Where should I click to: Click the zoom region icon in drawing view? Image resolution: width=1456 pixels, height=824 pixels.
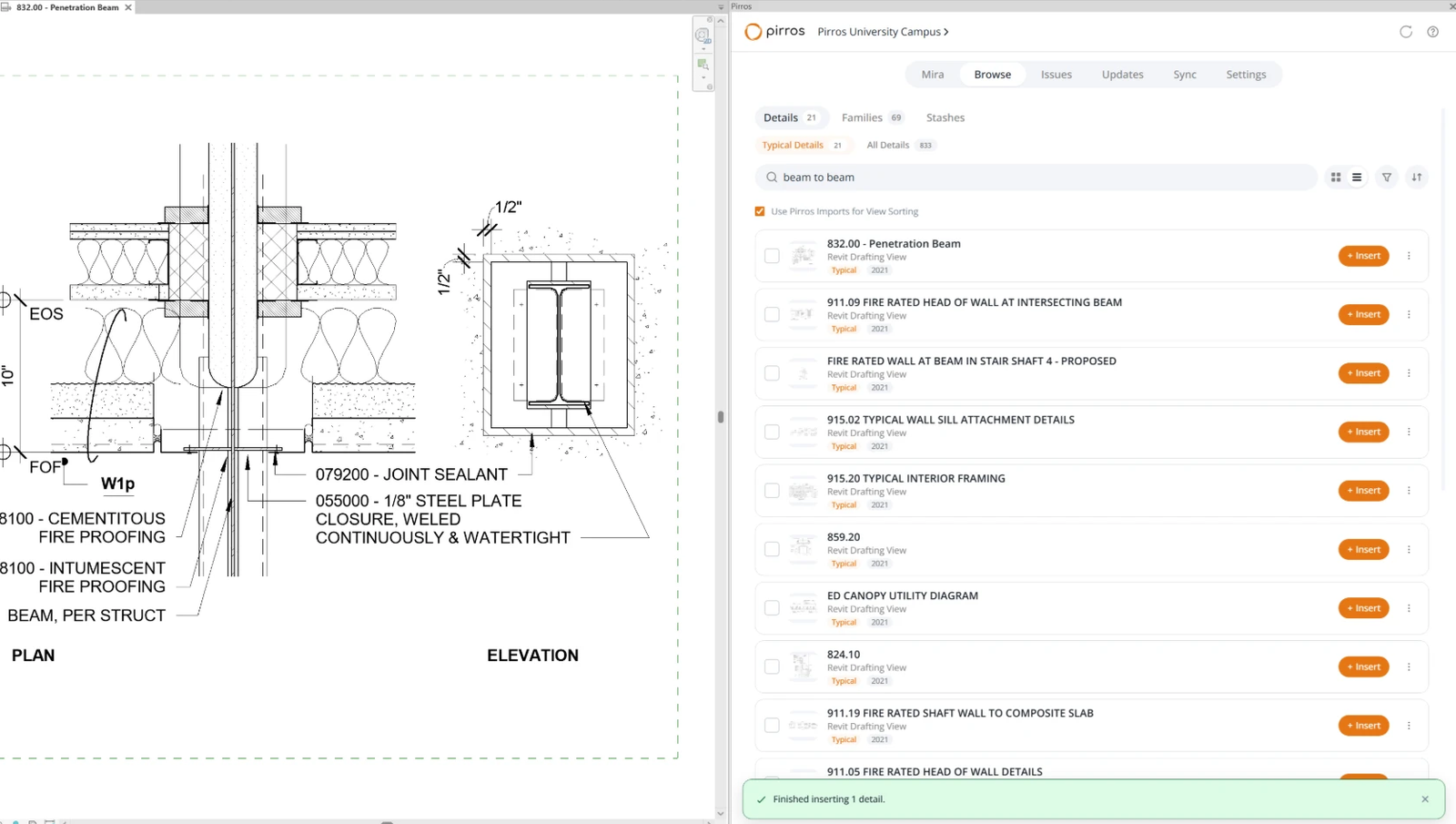click(703, 65)
